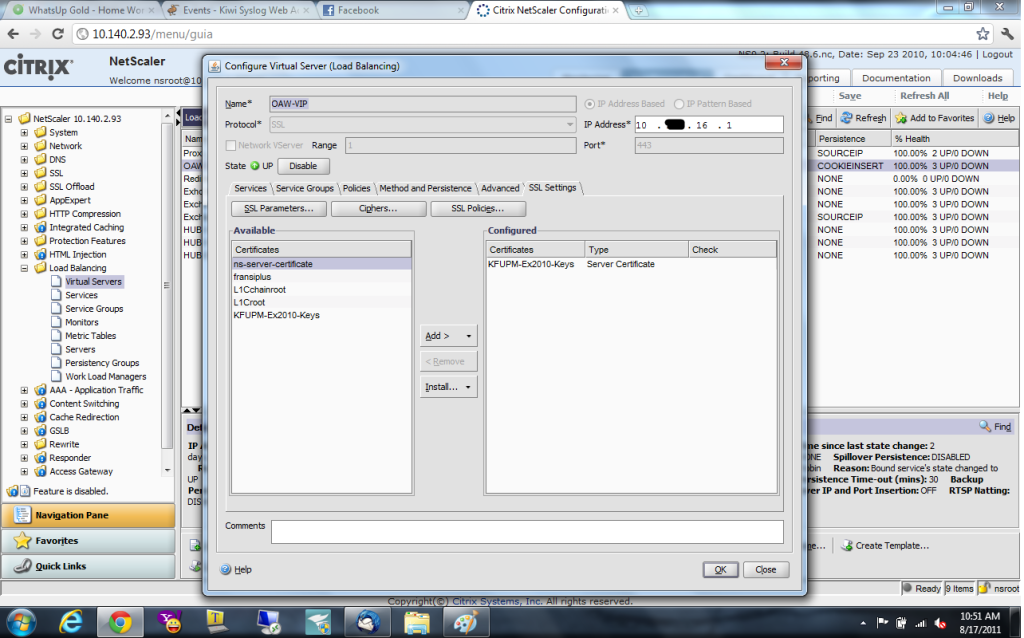
Task: Open the Documentation tab
Action: pos(896,78)
